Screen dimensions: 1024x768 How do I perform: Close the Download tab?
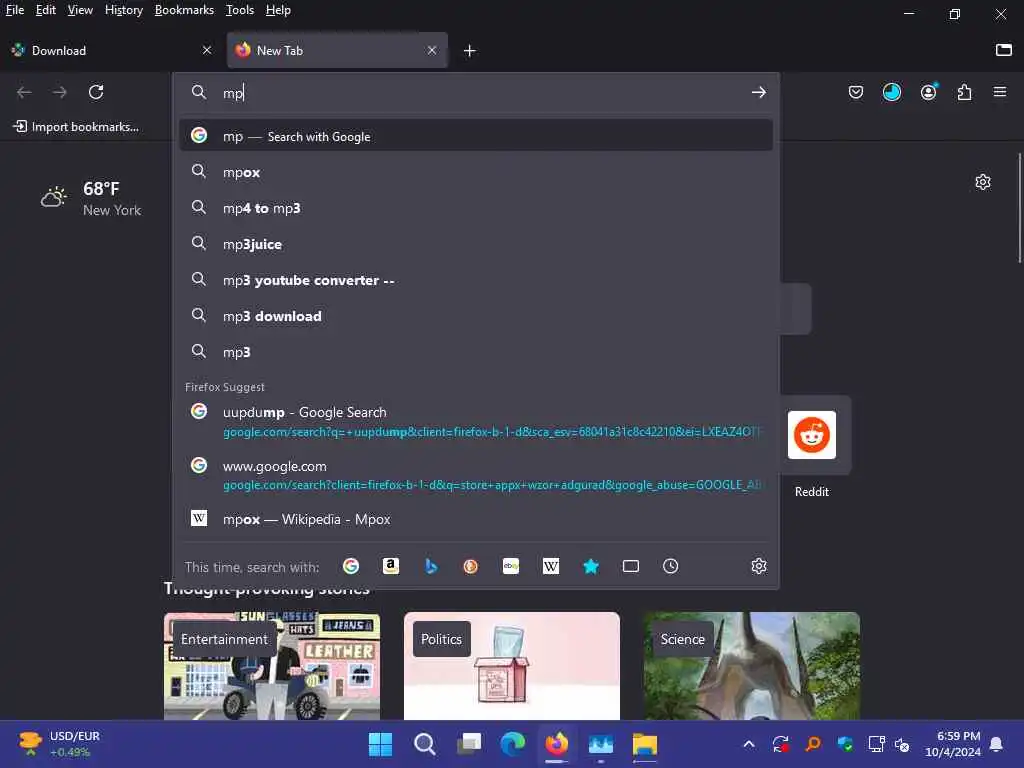[207, 50]
